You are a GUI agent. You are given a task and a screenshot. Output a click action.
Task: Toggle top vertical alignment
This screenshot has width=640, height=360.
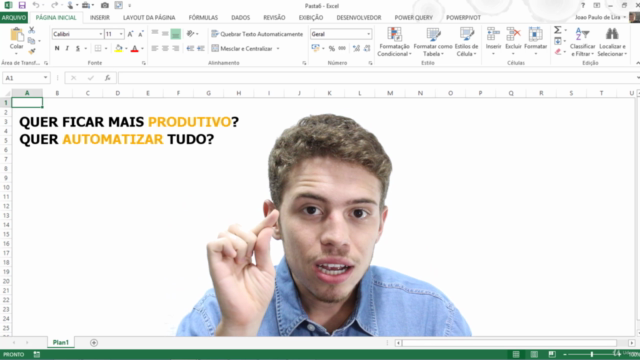tap(155, 34)
